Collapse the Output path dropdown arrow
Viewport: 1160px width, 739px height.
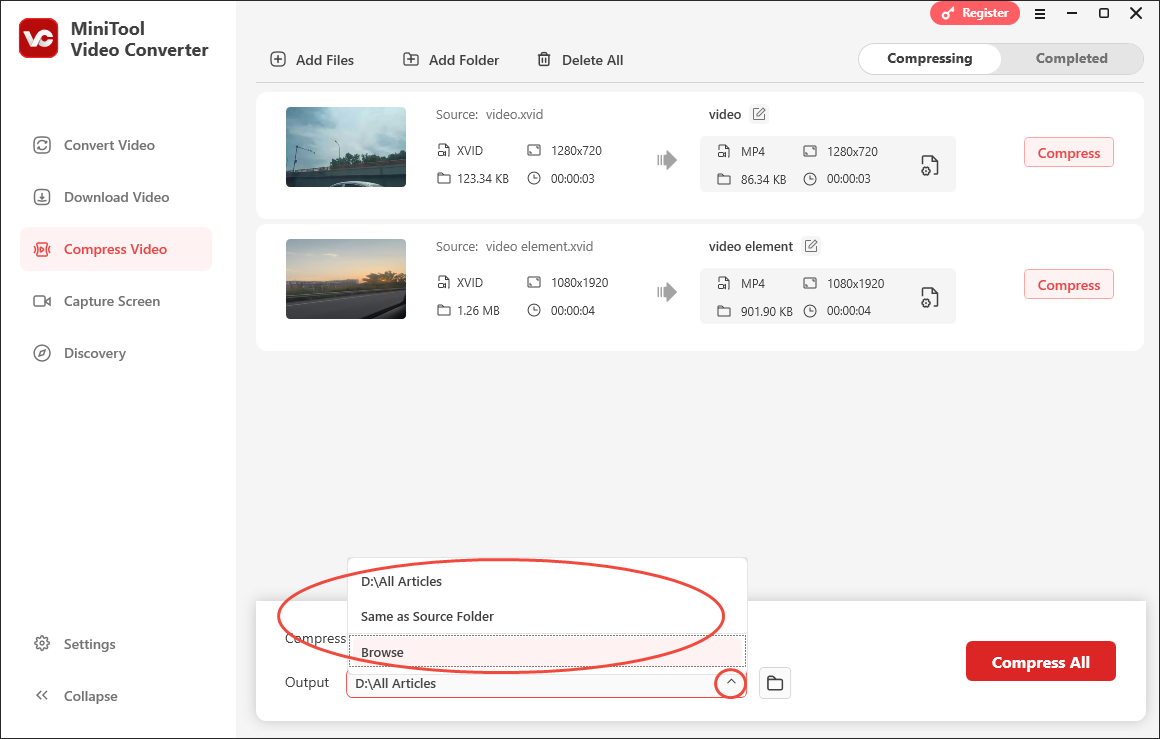click(x=730, y=683)
